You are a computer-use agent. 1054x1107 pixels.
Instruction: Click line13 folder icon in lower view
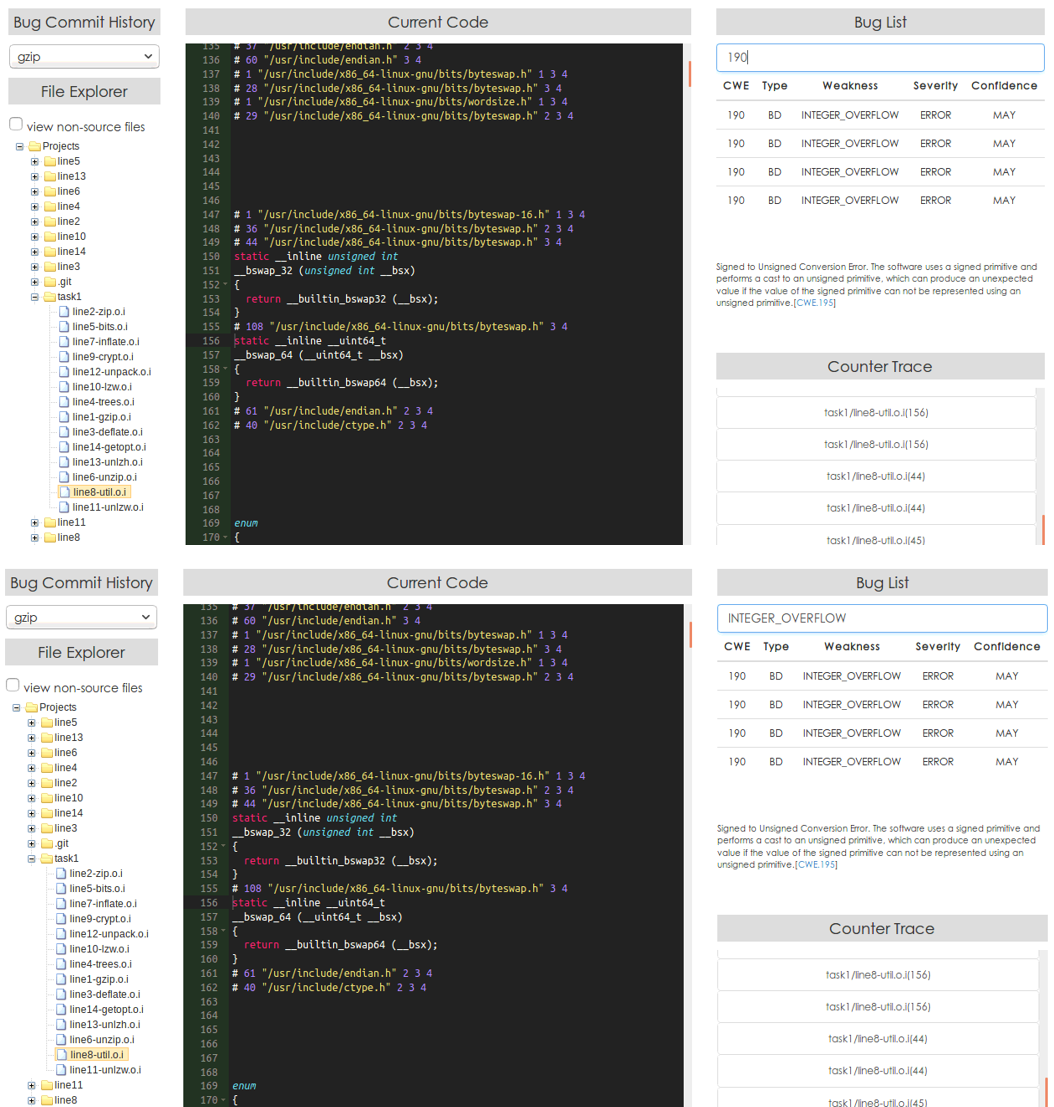point(47,738)
